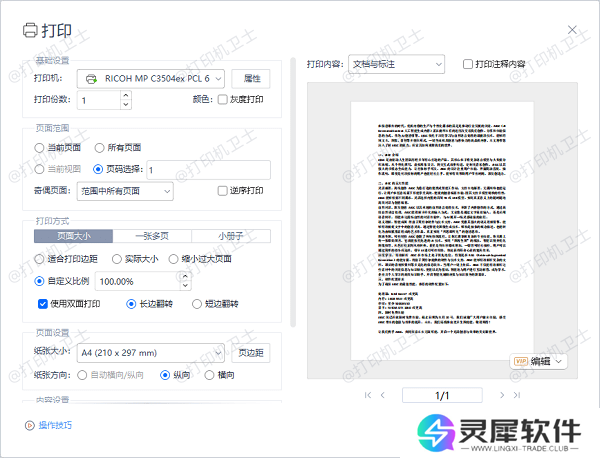Click the print preview page thumbnail
Viewport: 600px width, 458px height.
click(442, 231)
